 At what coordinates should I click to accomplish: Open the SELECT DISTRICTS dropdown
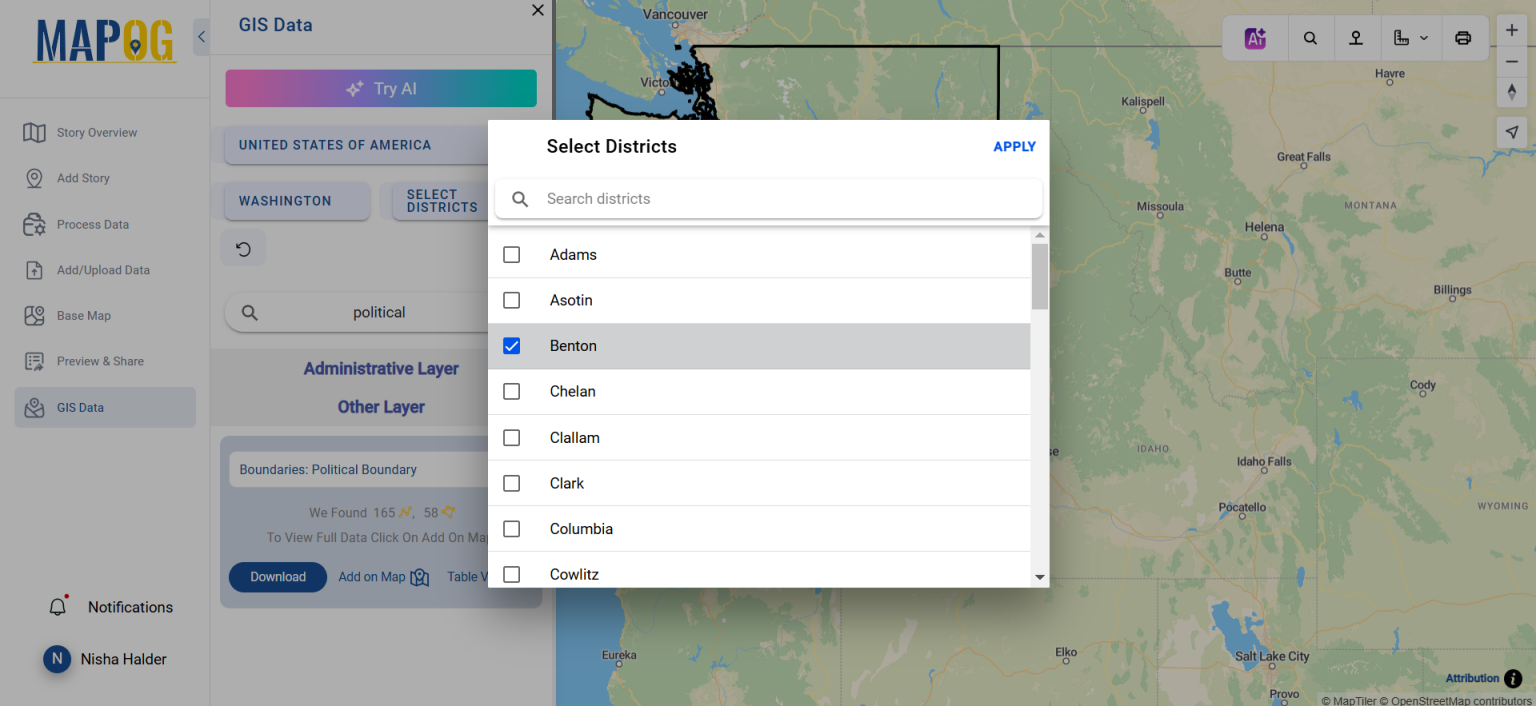(x=441, y=200)
